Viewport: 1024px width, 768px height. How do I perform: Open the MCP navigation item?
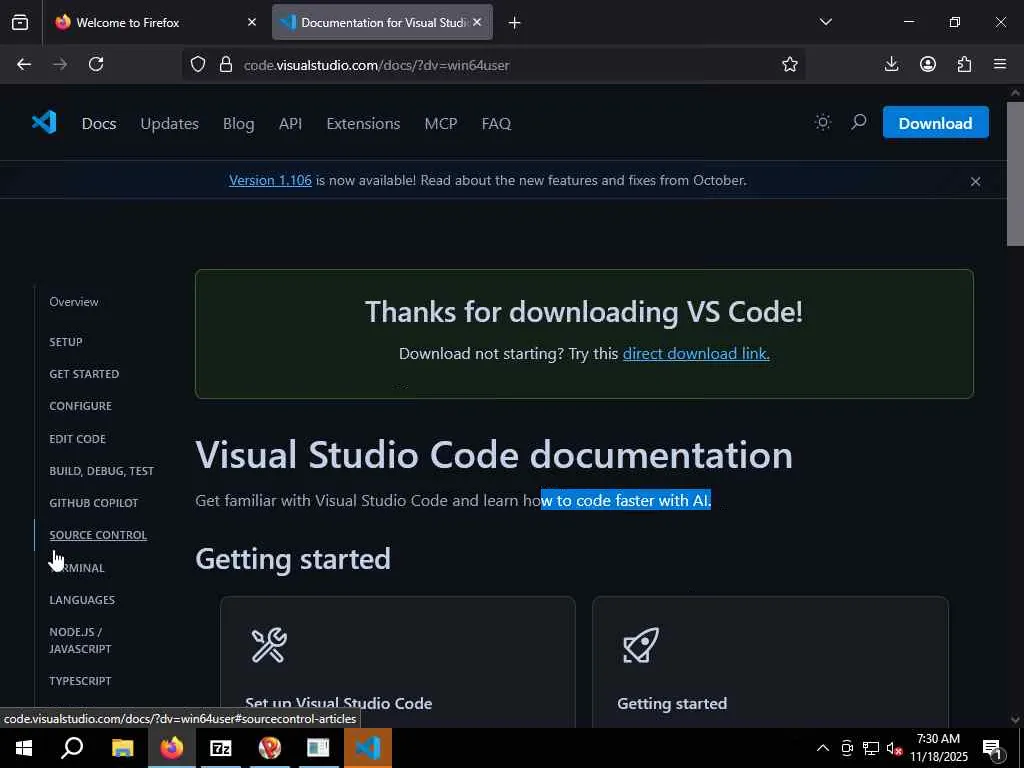click(x=441, y=123)
